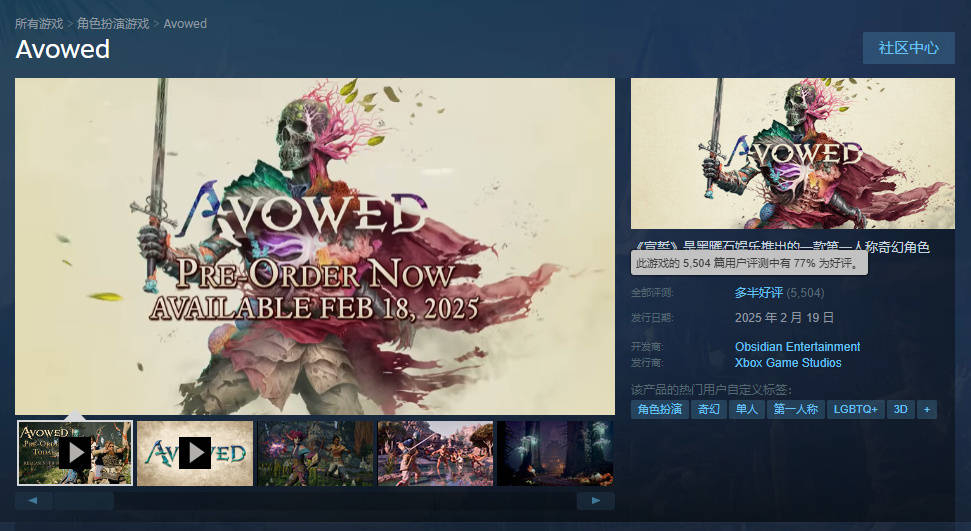Open publisher Xbox Game Studios page

[788, 362]
